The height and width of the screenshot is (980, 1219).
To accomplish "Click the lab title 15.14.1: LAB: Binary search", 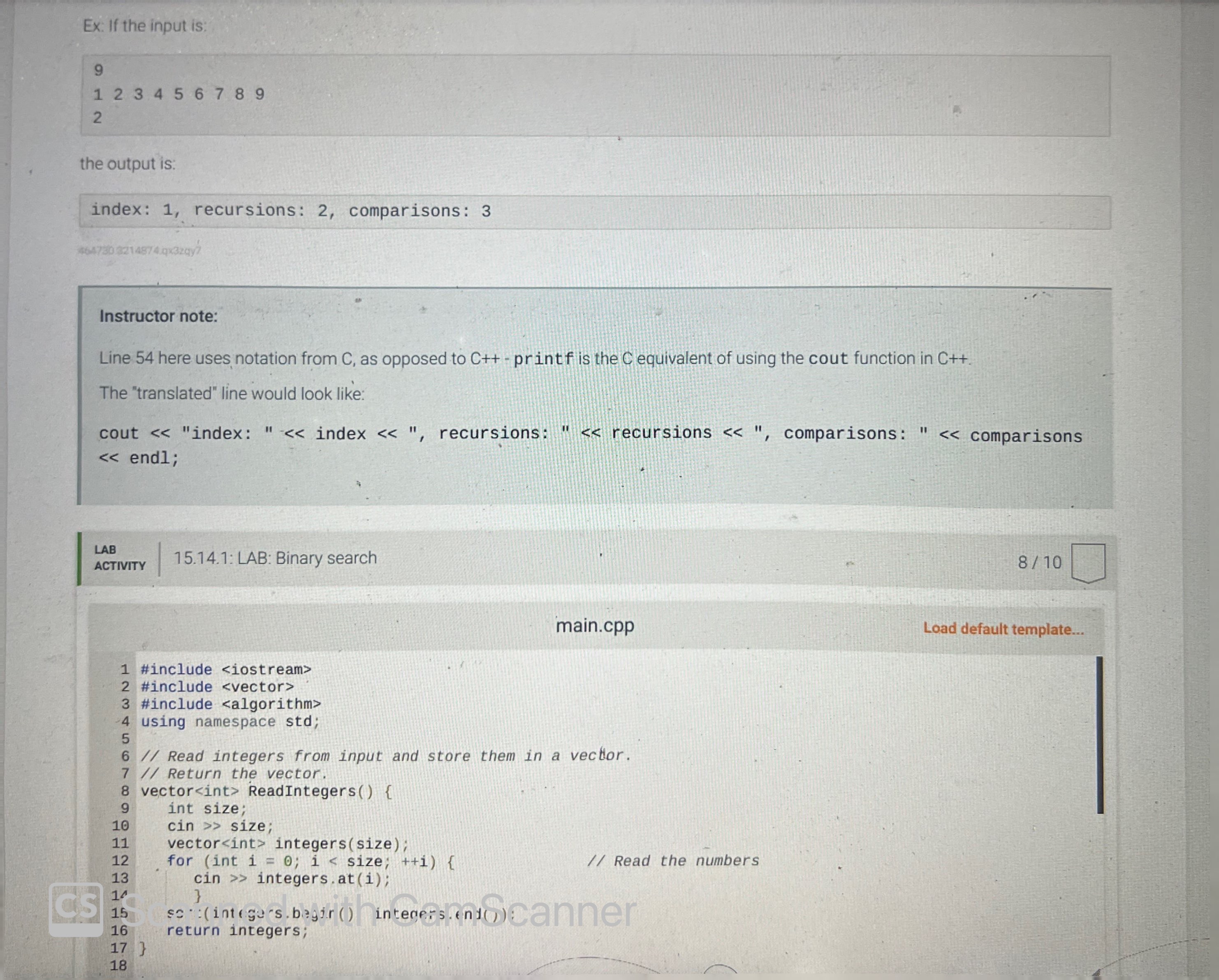I will 276,558.
